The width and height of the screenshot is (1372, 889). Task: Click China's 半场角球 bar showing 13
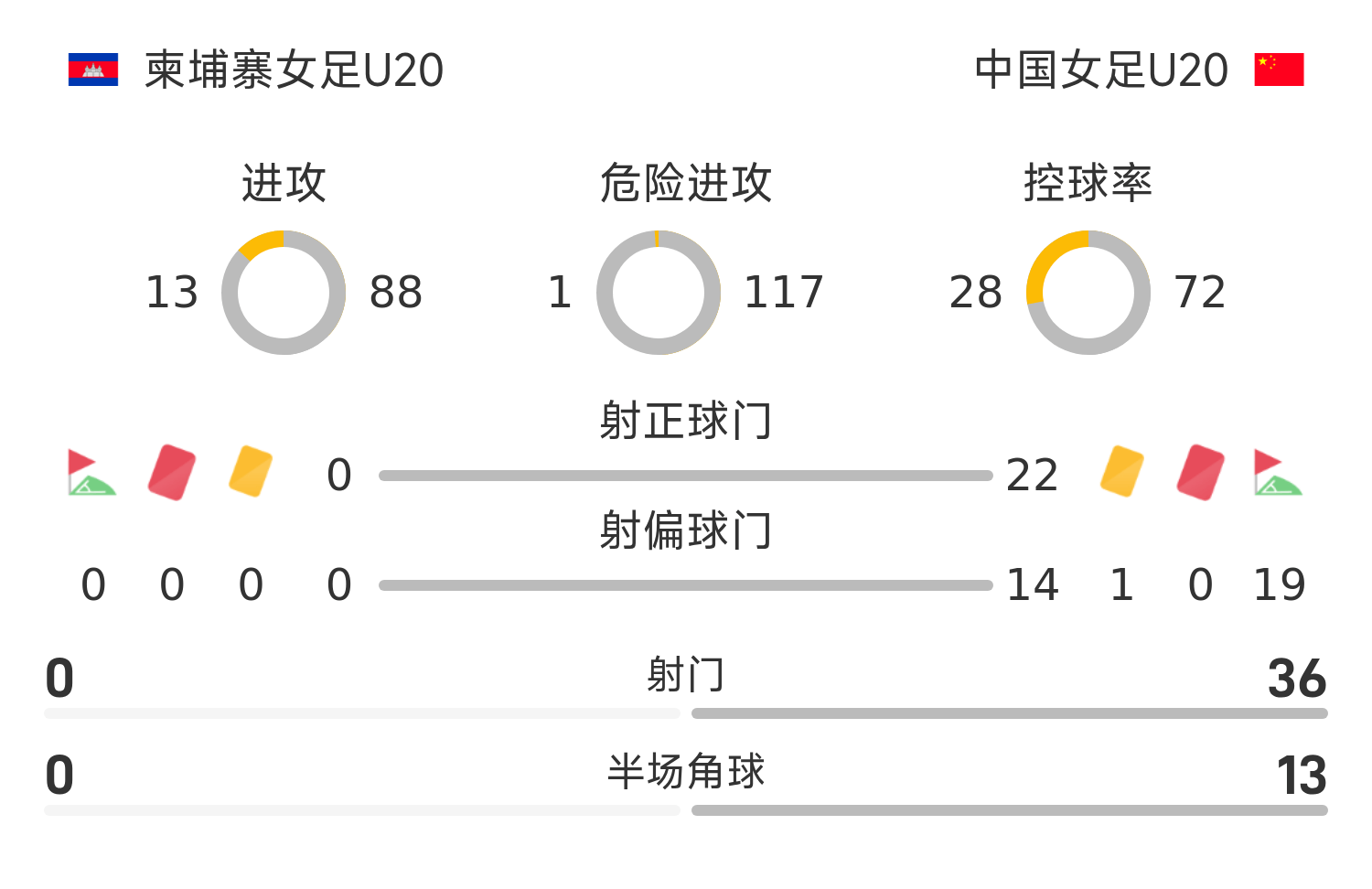(x=1010, y=810)
